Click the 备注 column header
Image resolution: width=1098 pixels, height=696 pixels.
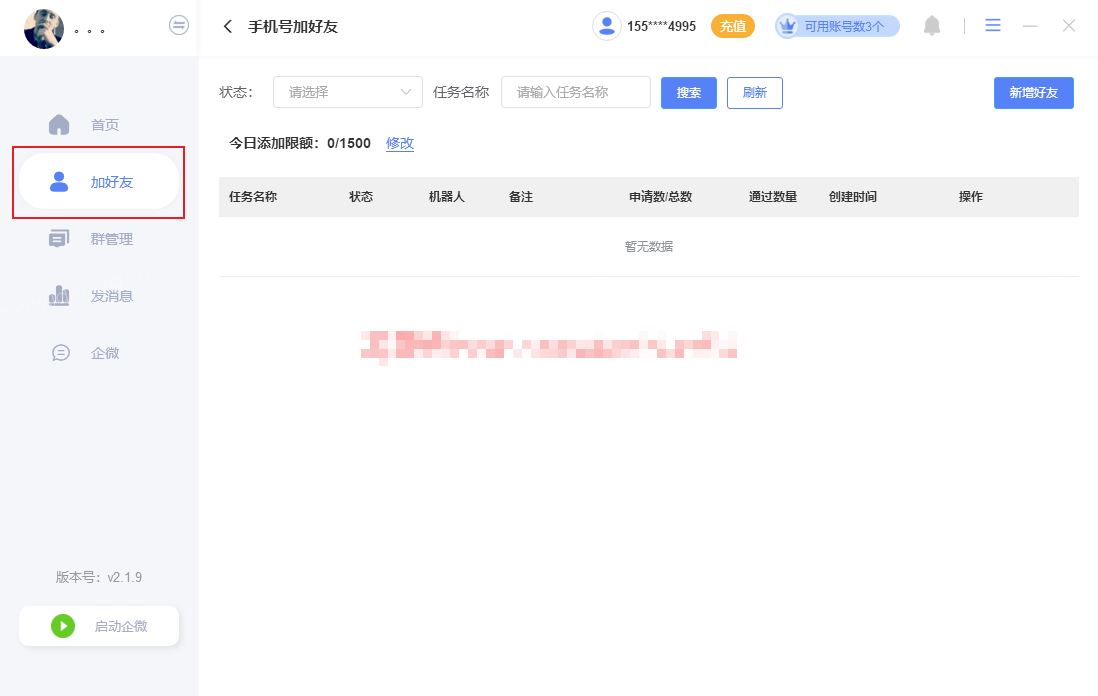[x=520, y=197]
